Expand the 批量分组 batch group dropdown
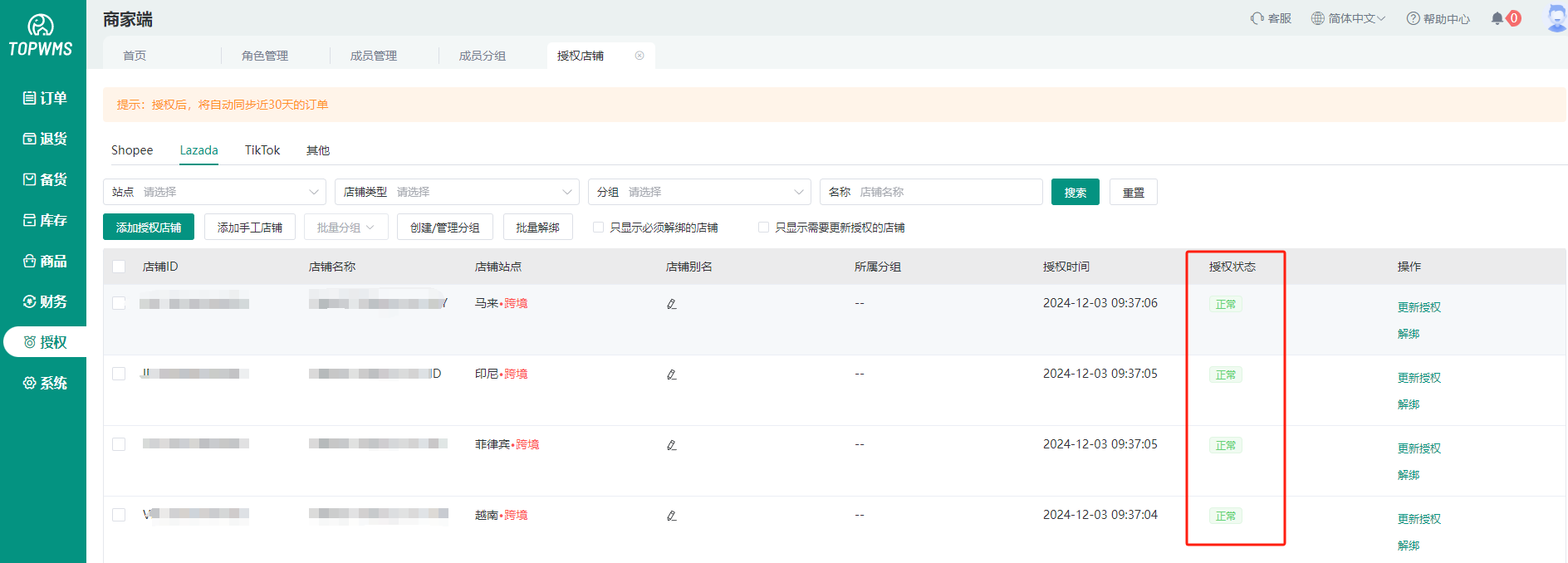 tap(346, 228)
